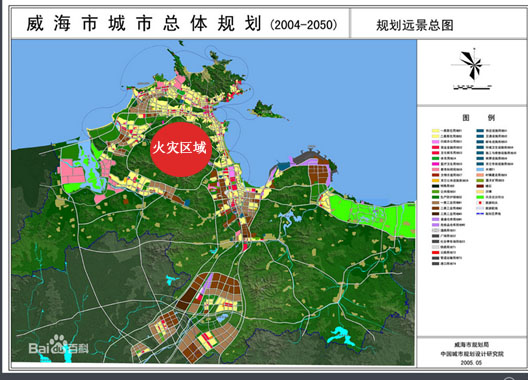This screenshot has width=528, height=380.
Task: Click the first yellow swatch in the legend
Action: point(435,131)
